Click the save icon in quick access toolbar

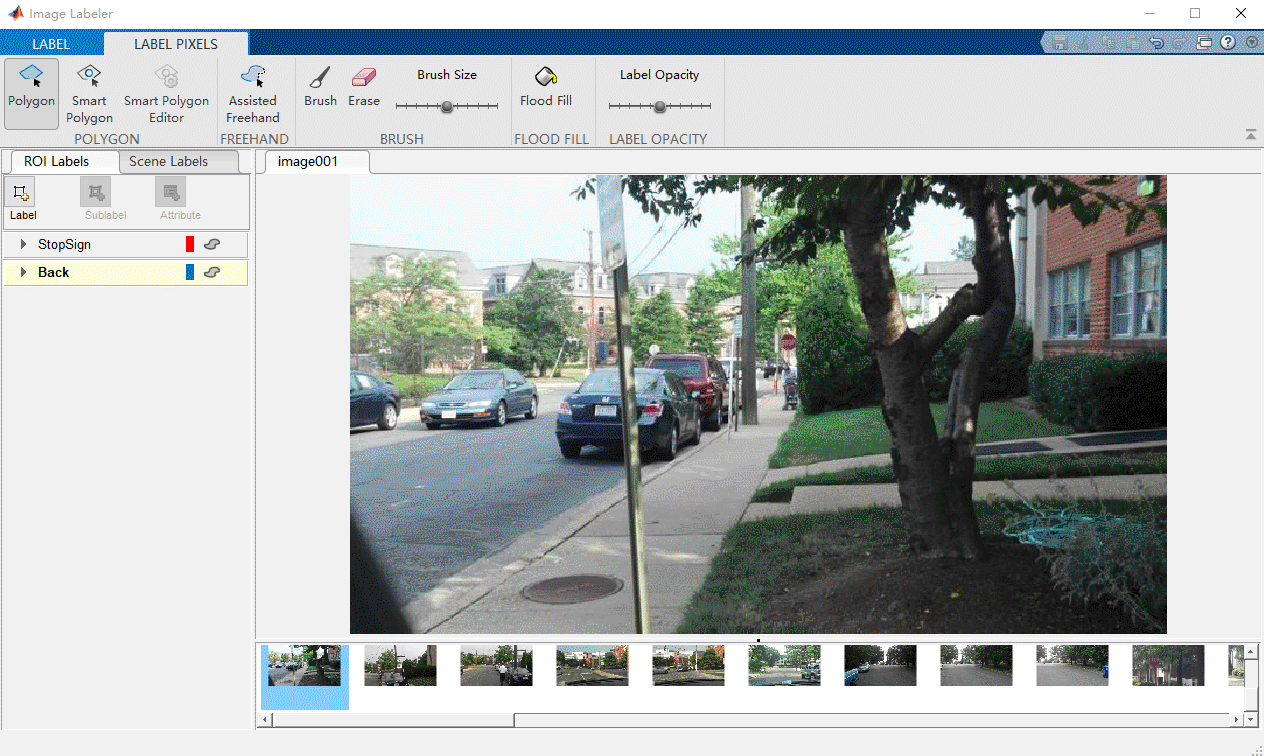(1059, 43)
